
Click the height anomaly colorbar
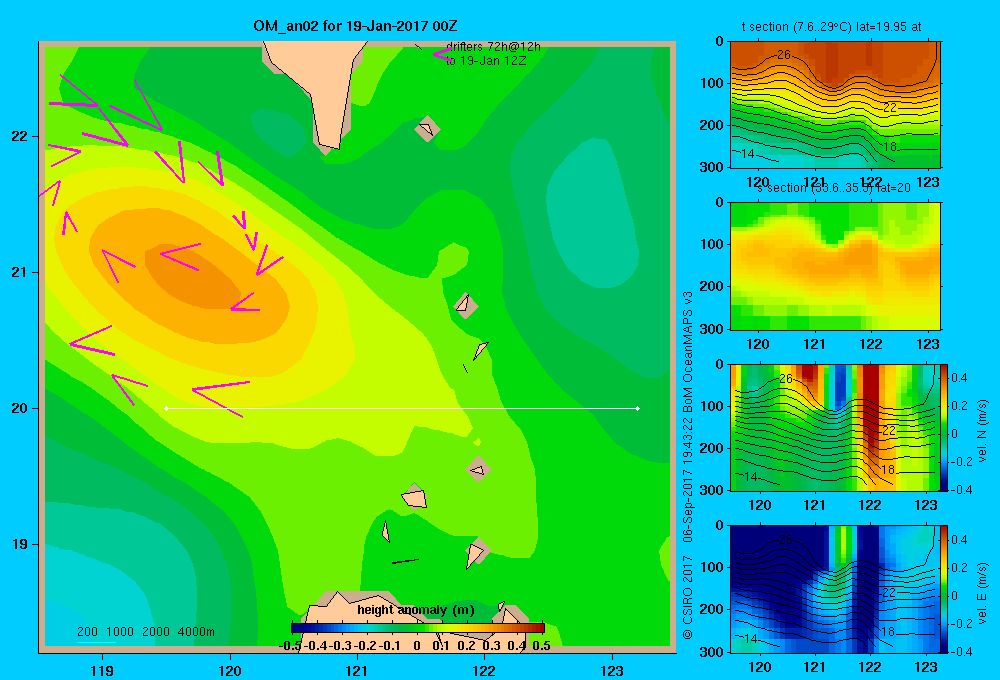click(418, 628)
